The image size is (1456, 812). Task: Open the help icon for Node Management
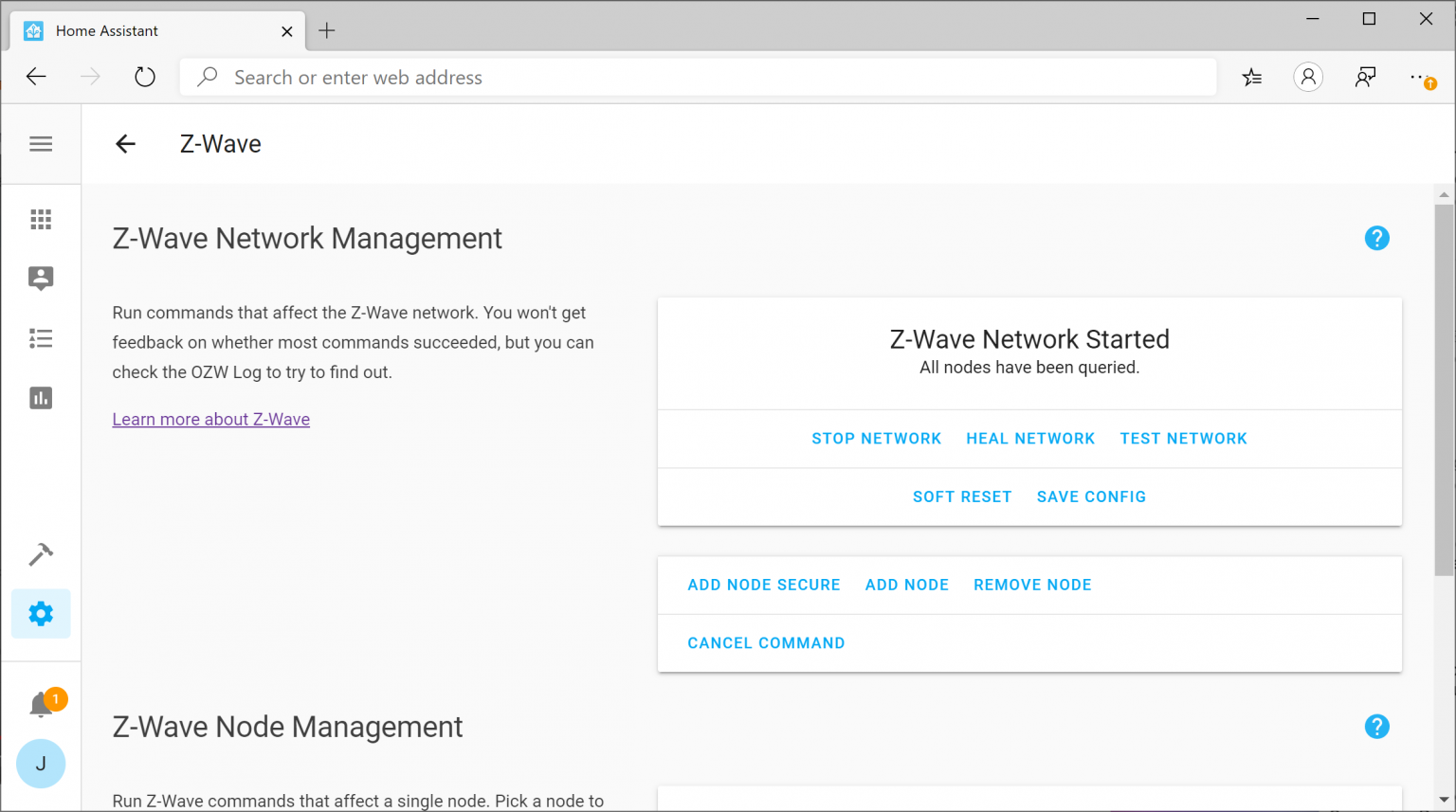[x=1376, y=726]
